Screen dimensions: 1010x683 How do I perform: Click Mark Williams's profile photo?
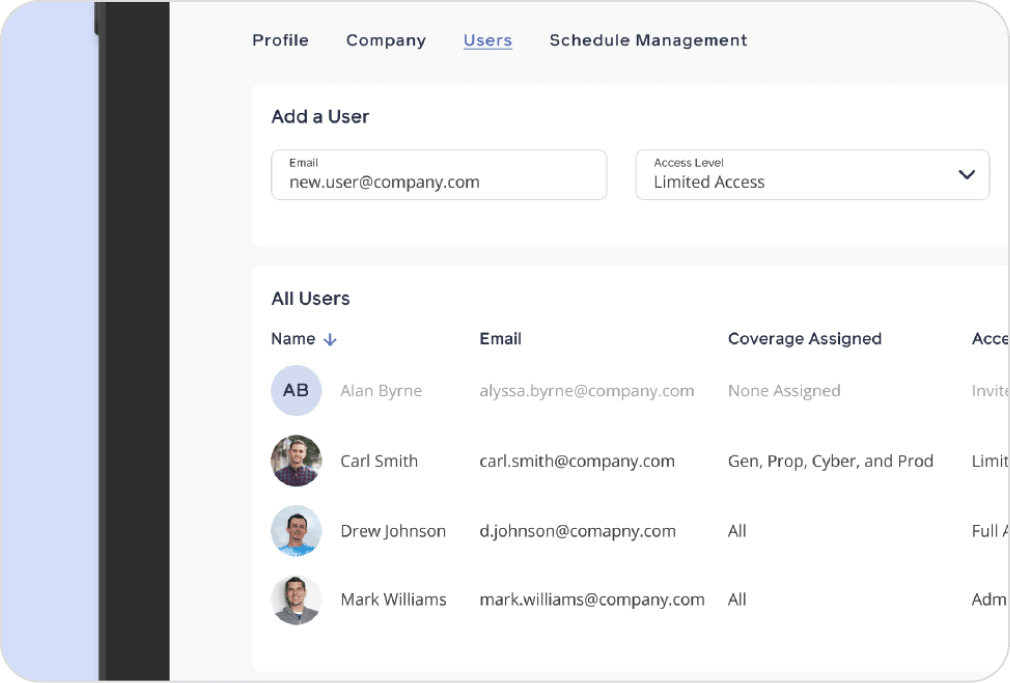[x=296, y=600]
